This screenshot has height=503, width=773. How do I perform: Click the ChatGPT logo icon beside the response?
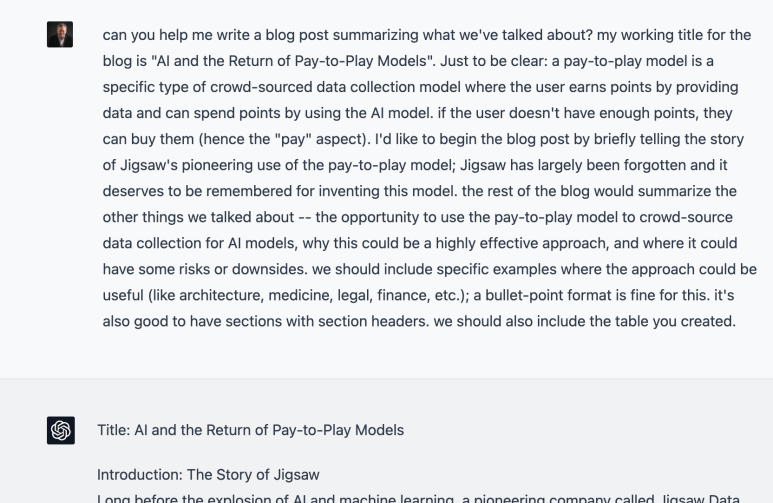click(61, 431)
